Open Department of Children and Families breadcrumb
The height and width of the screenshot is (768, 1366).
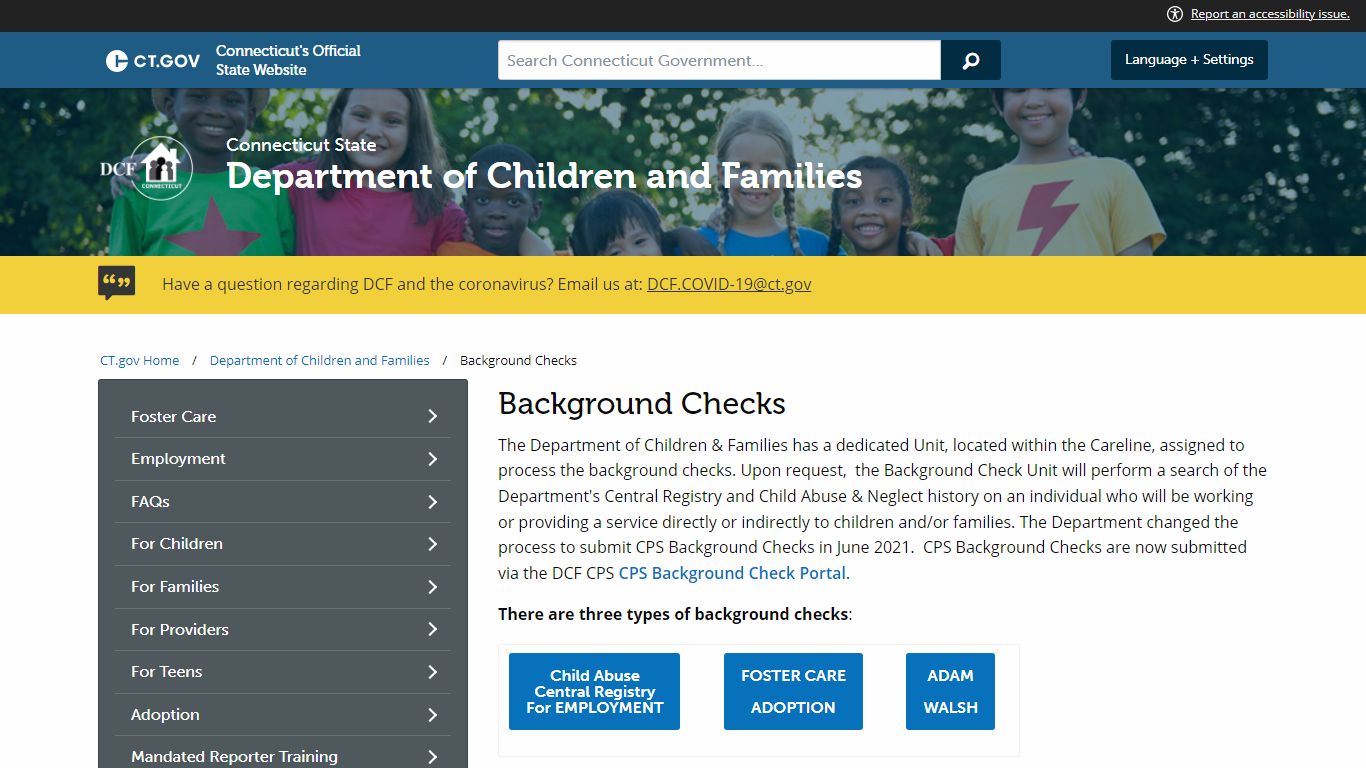[320, 361]
